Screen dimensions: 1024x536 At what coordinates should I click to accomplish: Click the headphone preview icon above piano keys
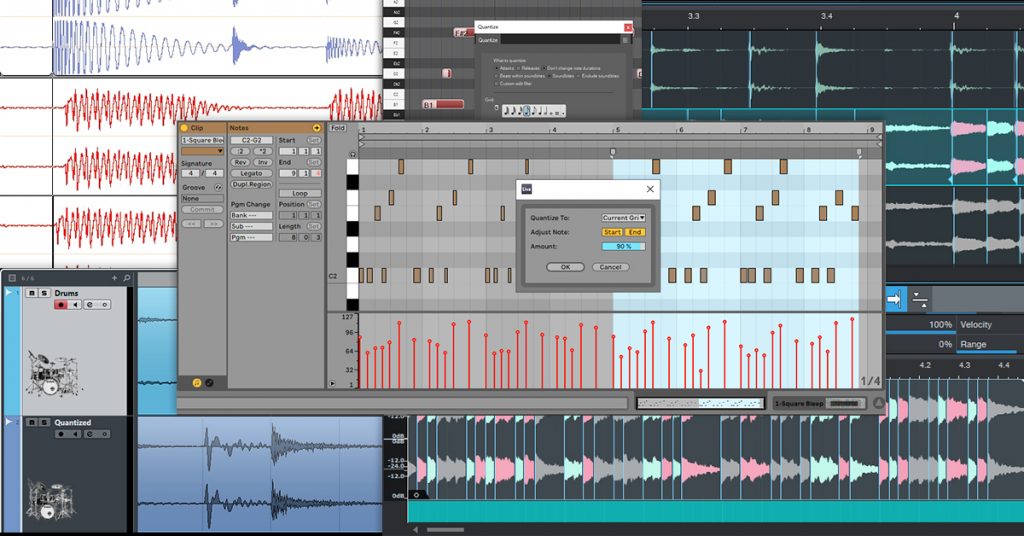coord(353,154)
